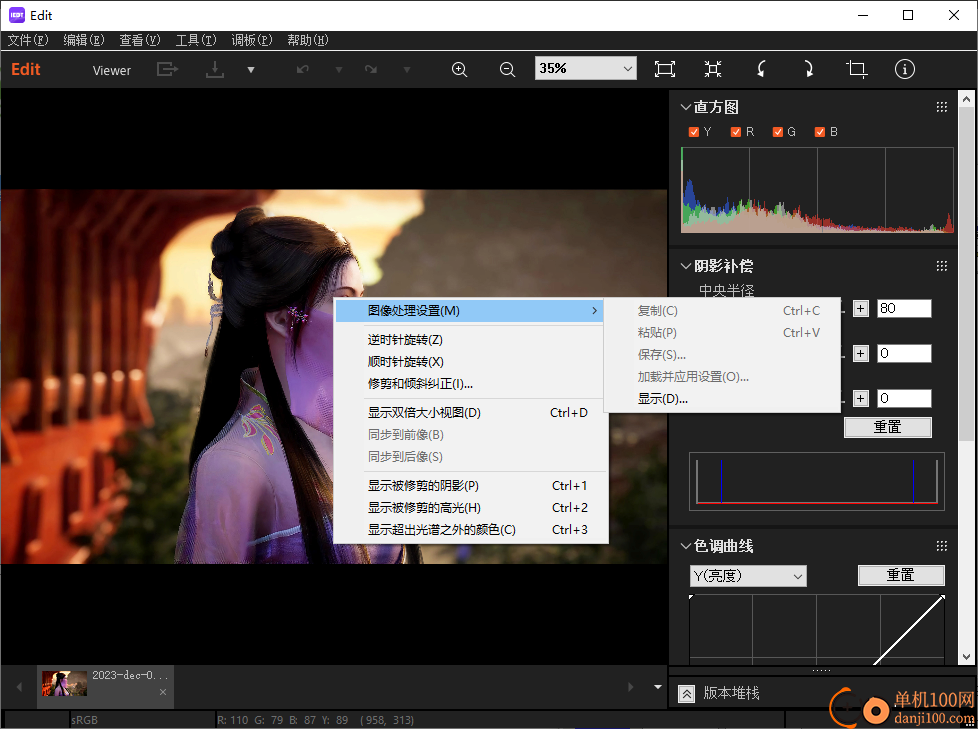Toggle the R histogram channel checkbox
The width and height of the screenshot is (978, 729).
[x=736, y=132]
